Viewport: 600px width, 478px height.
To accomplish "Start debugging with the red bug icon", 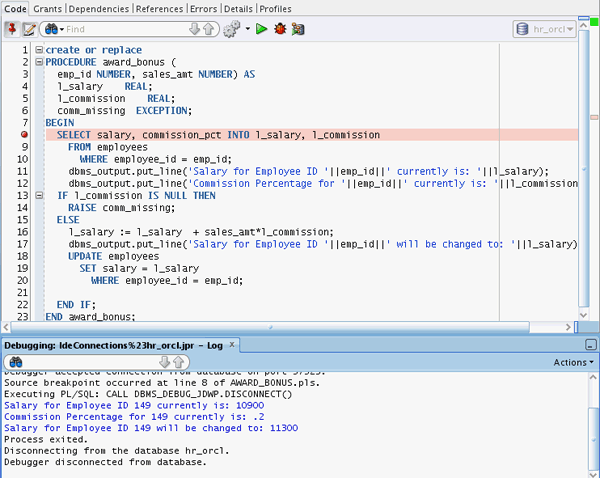I will (x=279, y=30).
